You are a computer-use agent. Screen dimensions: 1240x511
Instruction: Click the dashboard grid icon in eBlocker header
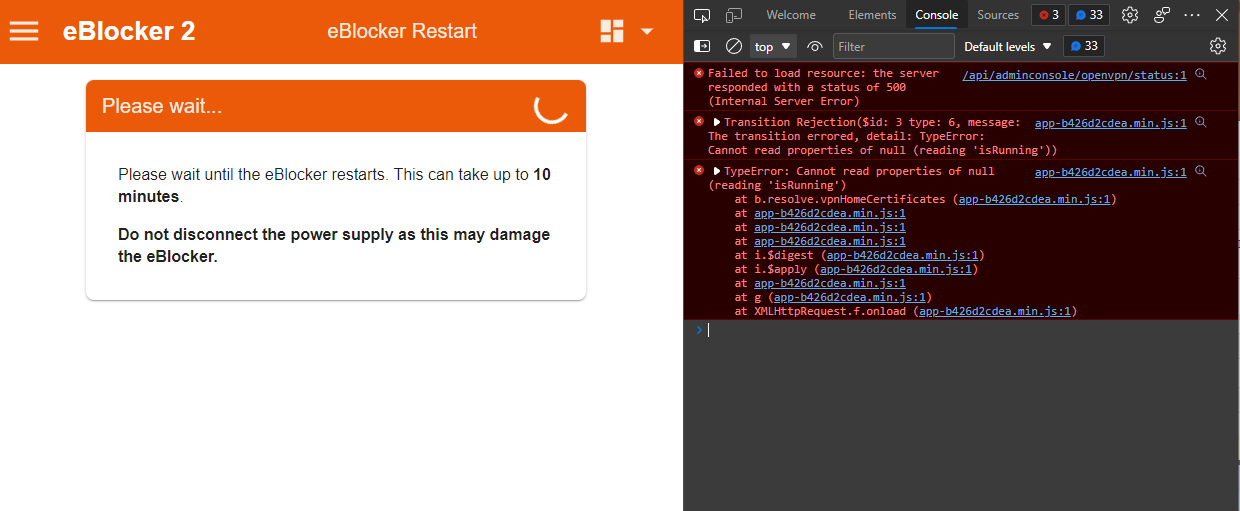[x=612, y=31]
